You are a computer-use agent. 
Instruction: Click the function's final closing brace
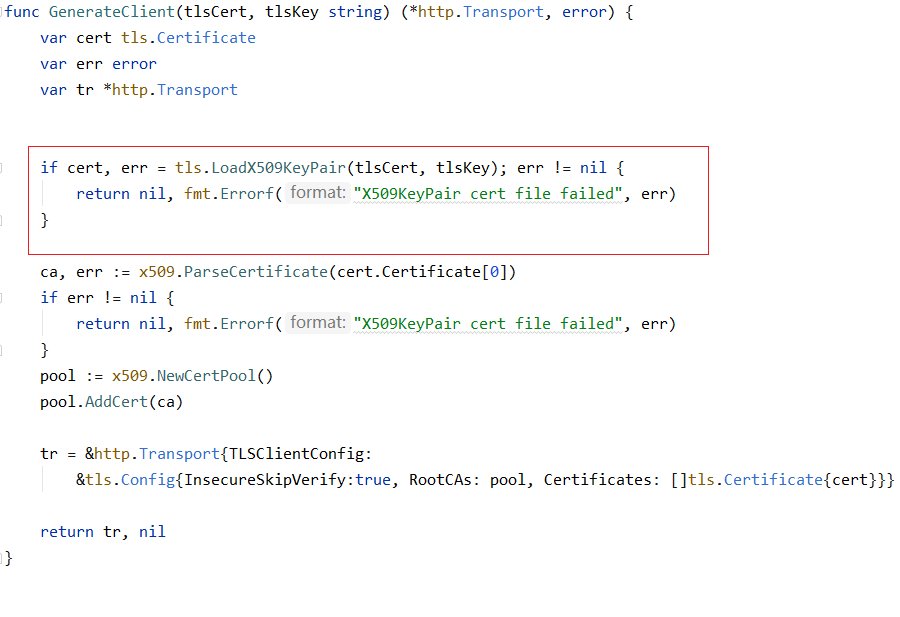coord(9,558)
